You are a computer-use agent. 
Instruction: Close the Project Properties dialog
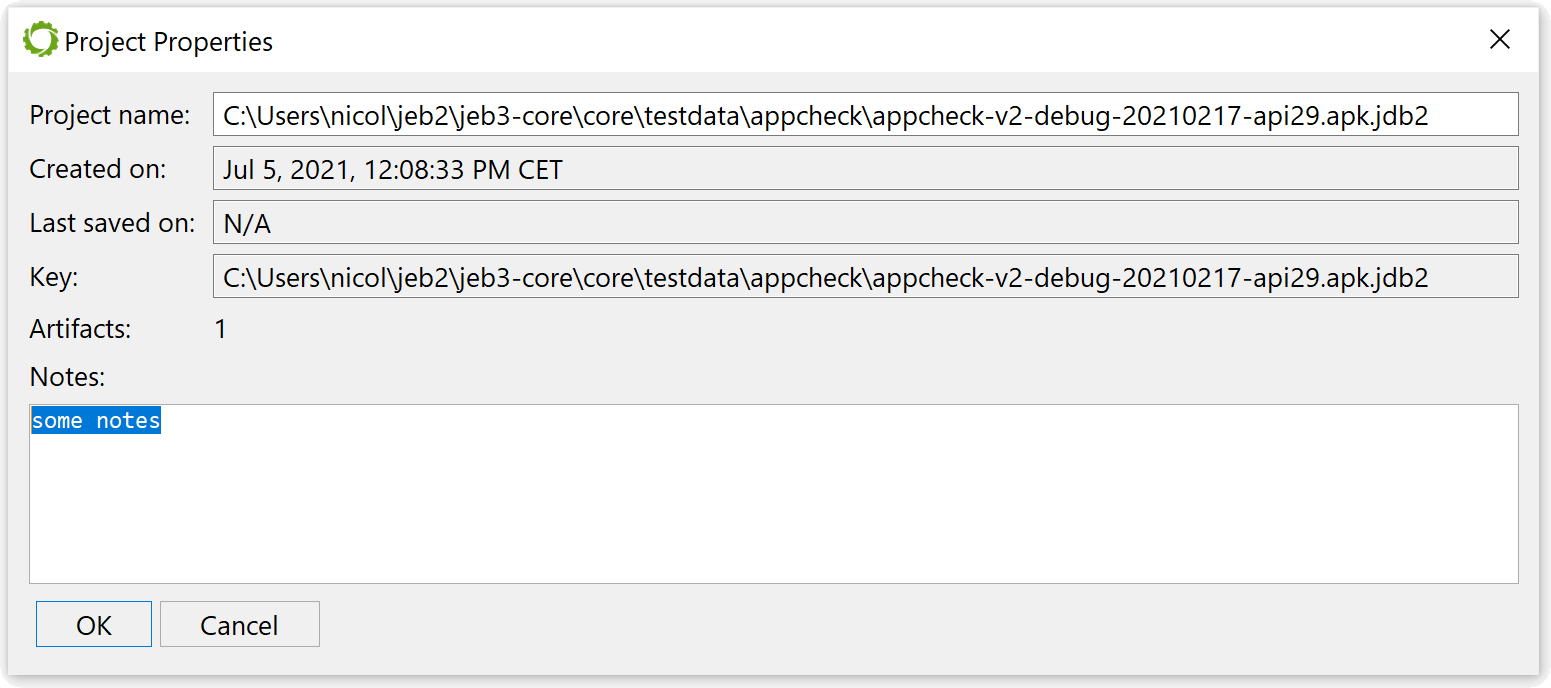(1499, 40)
